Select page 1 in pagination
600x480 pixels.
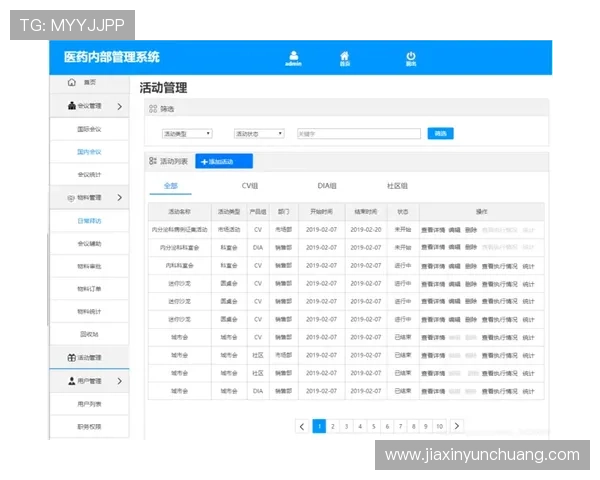coord(319,426)
